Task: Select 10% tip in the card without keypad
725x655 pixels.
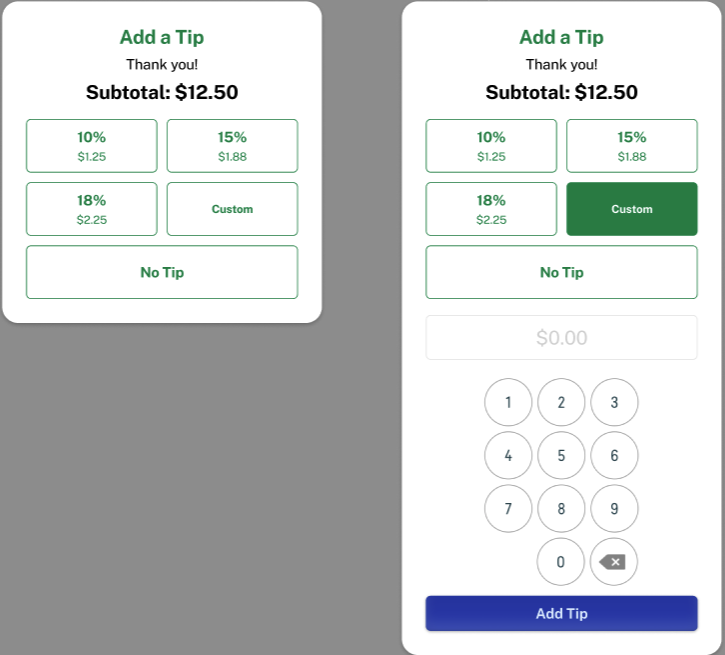Action: pyautogui.click(x=91, y=146)
